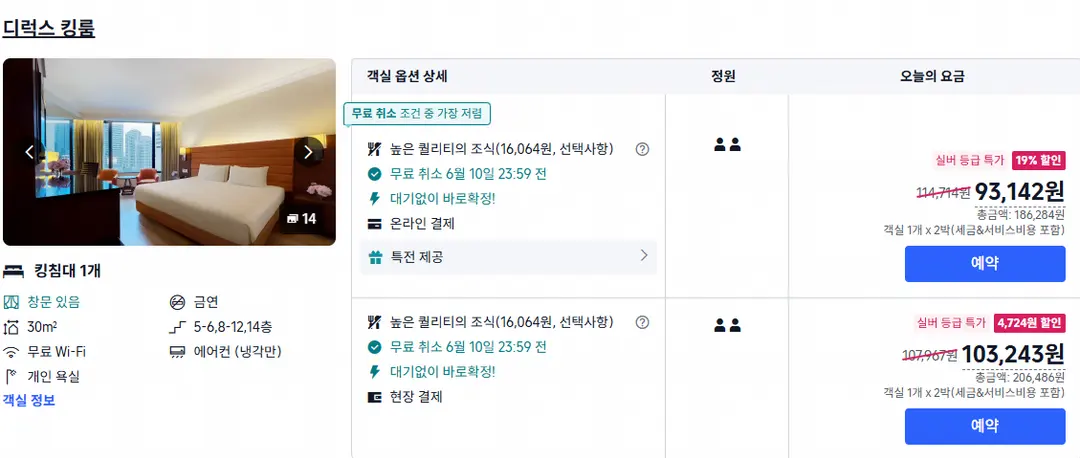Expand the 특전 제공 benefits chevron
The width and height of the screenshot is (1080, 458).
[644, 256]
